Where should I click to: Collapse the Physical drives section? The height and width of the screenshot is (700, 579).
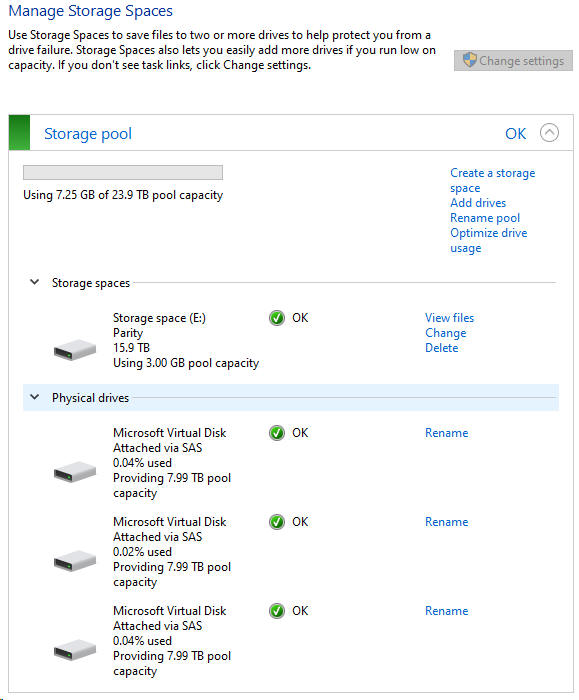tap(34, 397)
